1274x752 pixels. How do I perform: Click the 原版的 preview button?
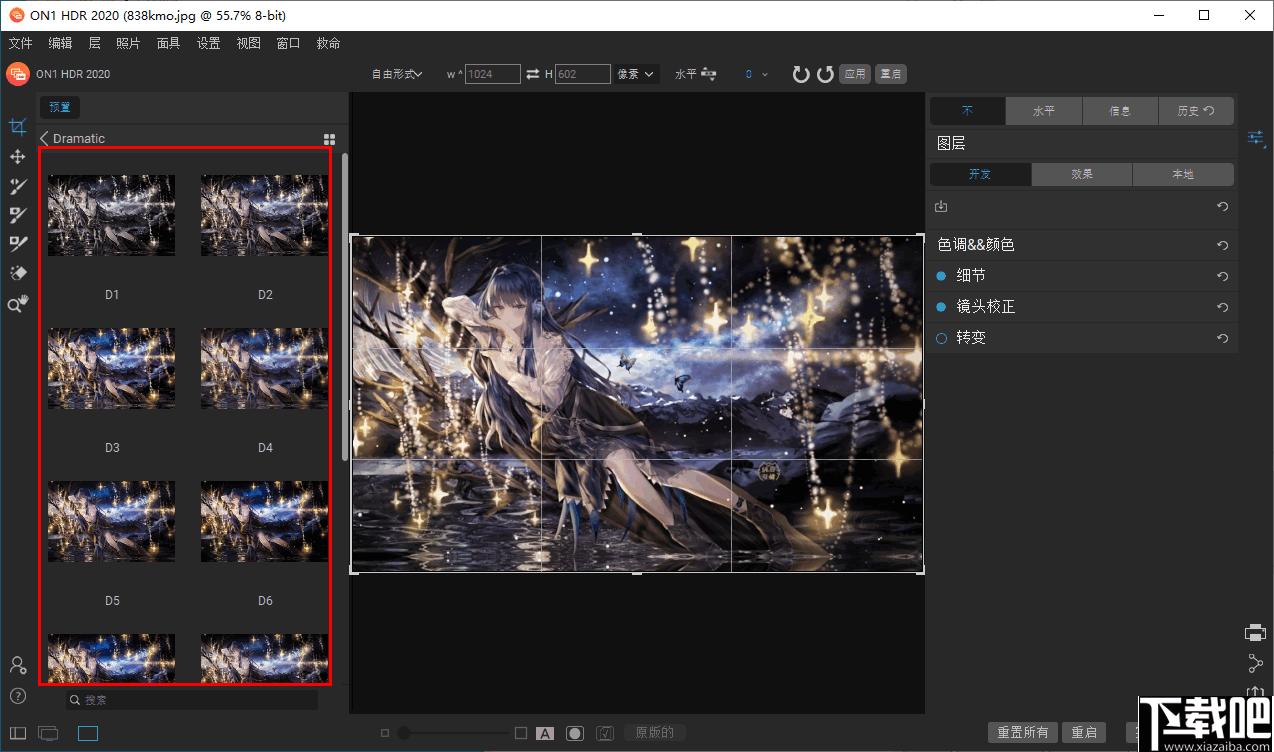(x=655, y=733)
